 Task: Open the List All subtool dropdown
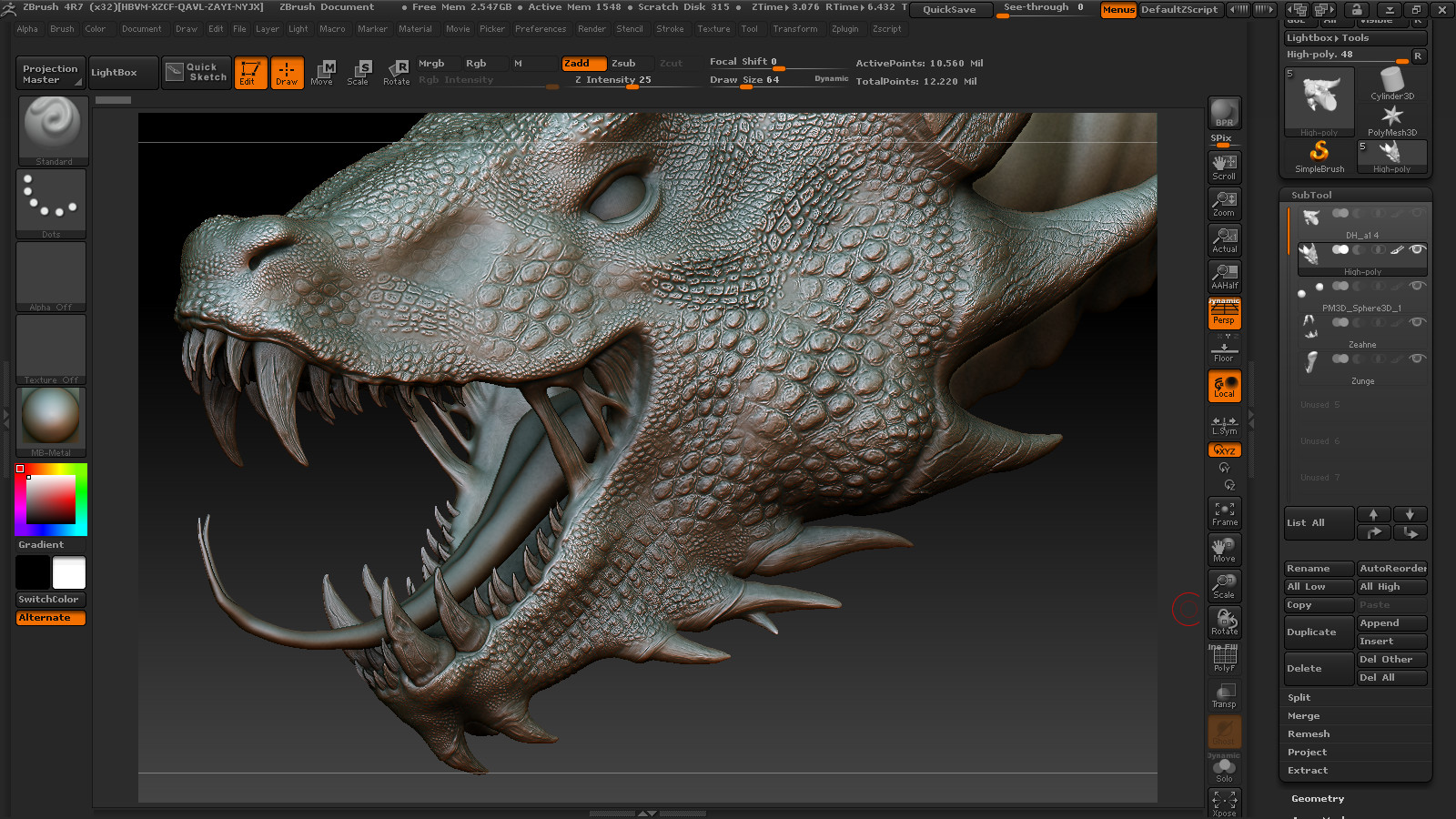(1319, 522)
